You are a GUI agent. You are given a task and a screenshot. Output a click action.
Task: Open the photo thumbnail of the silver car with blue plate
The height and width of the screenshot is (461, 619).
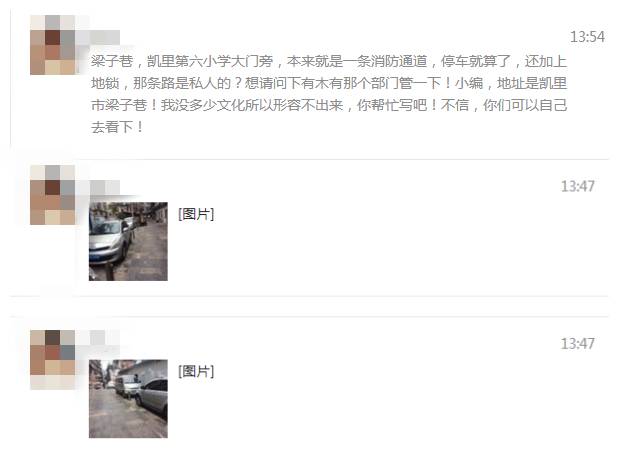point(128,241)
